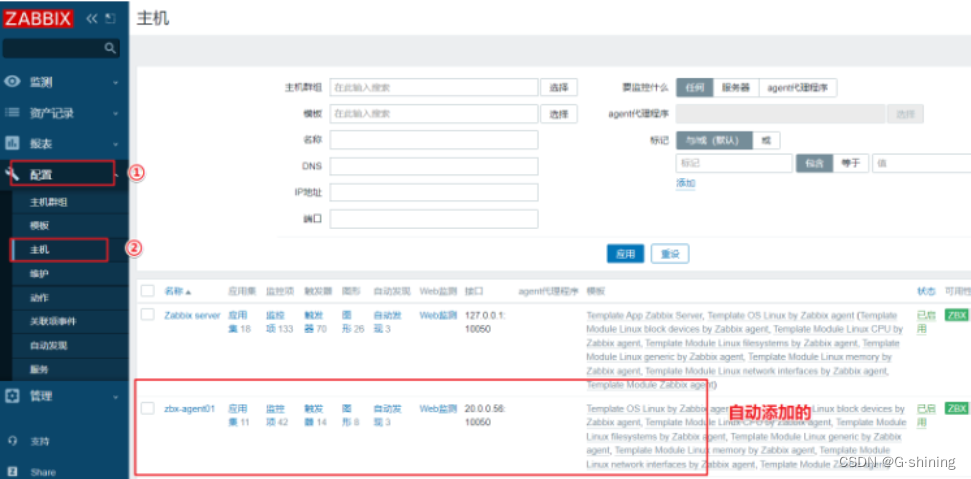Click ZBX availability badge for zbx-agent01
Viewport: 971px width, 479px height.
[x=956, y=408]
